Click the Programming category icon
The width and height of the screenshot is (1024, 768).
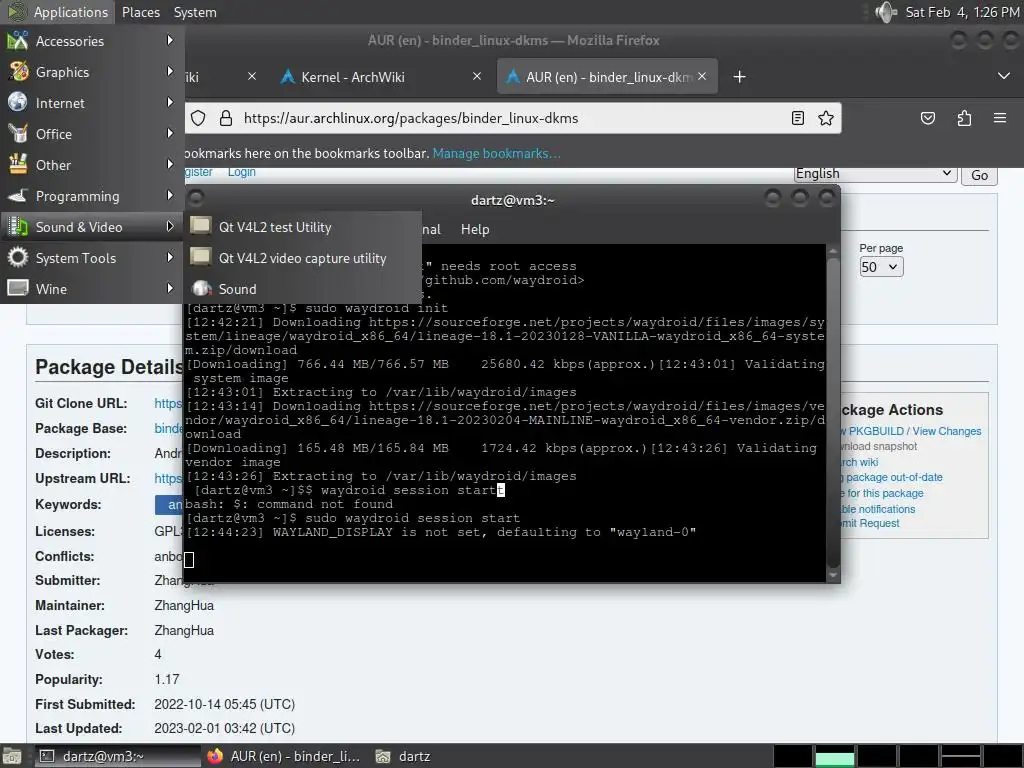[x=18, y=195]
